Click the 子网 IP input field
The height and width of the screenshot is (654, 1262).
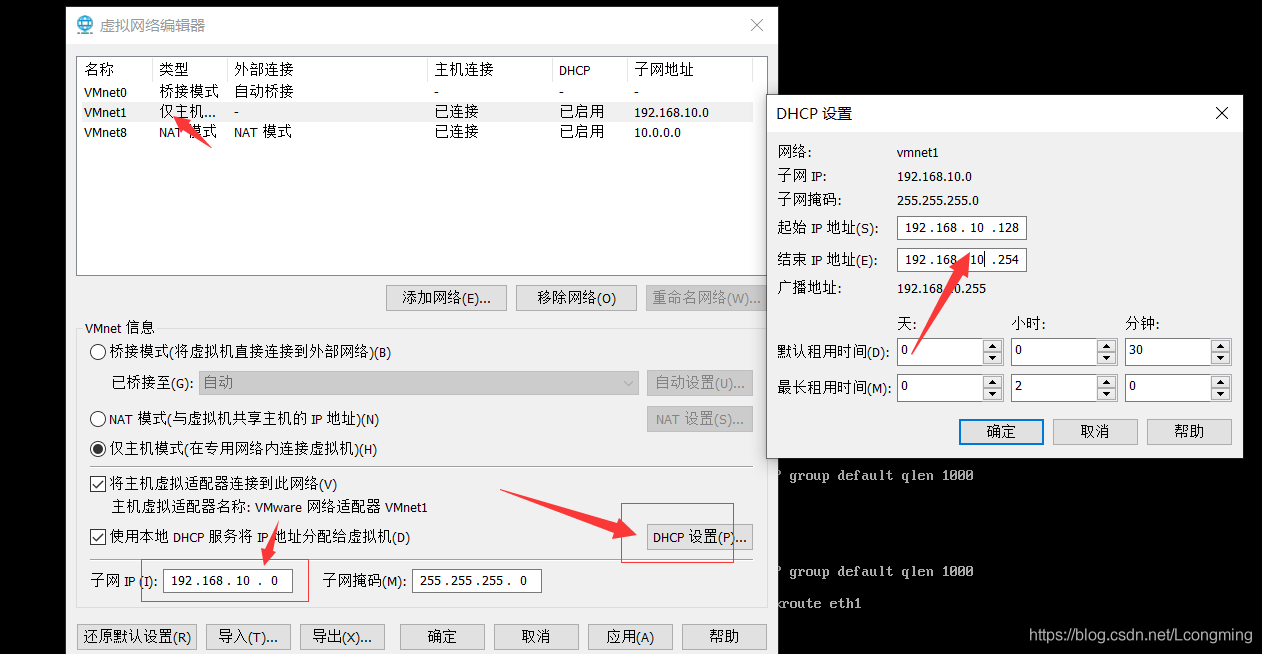click(x=228, y=581)
